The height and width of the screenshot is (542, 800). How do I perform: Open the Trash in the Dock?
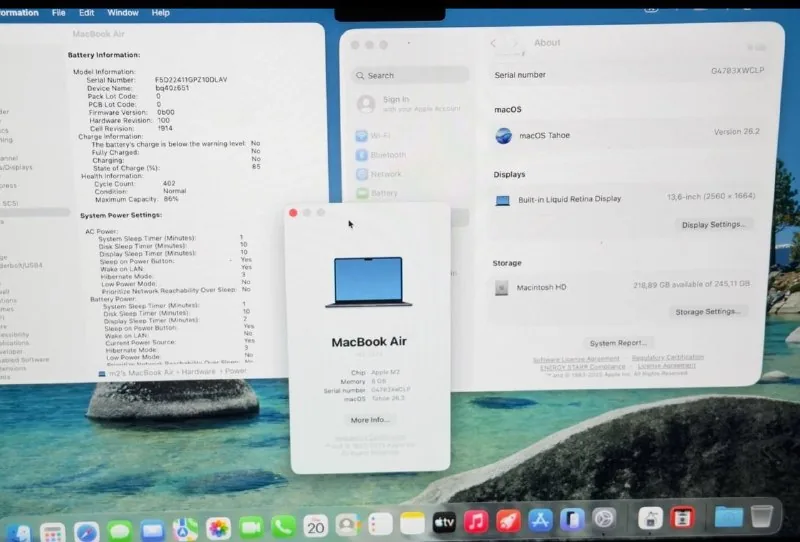pos(762,515)
